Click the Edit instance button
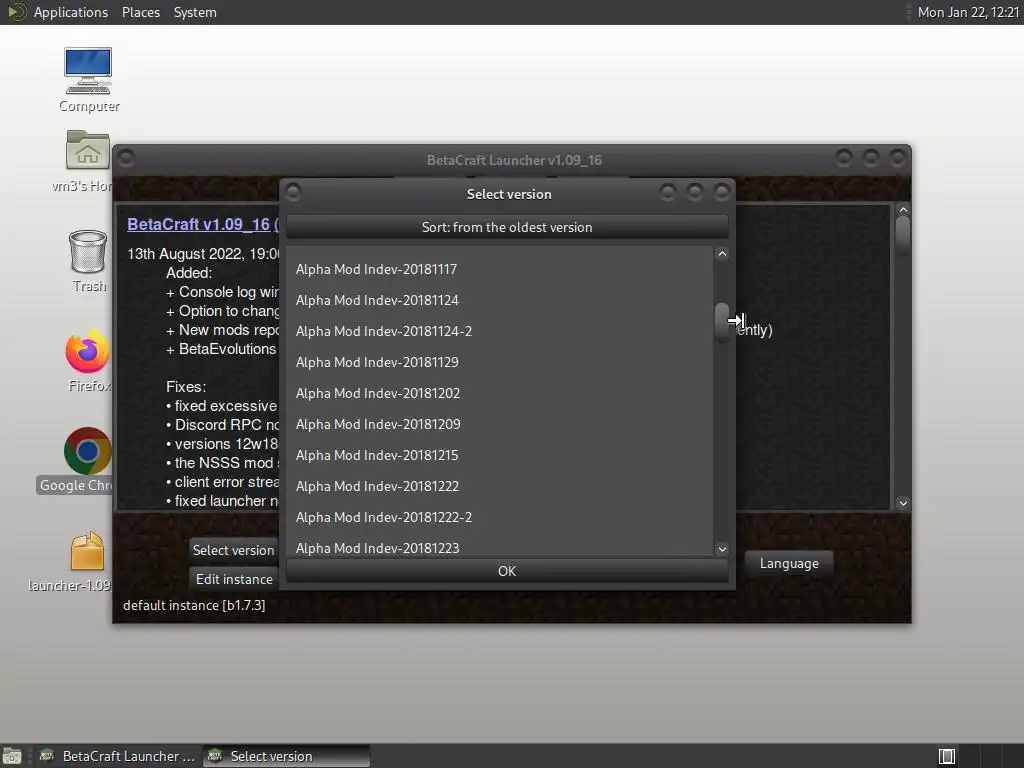1024x768 pixels. tap(234, 579)
